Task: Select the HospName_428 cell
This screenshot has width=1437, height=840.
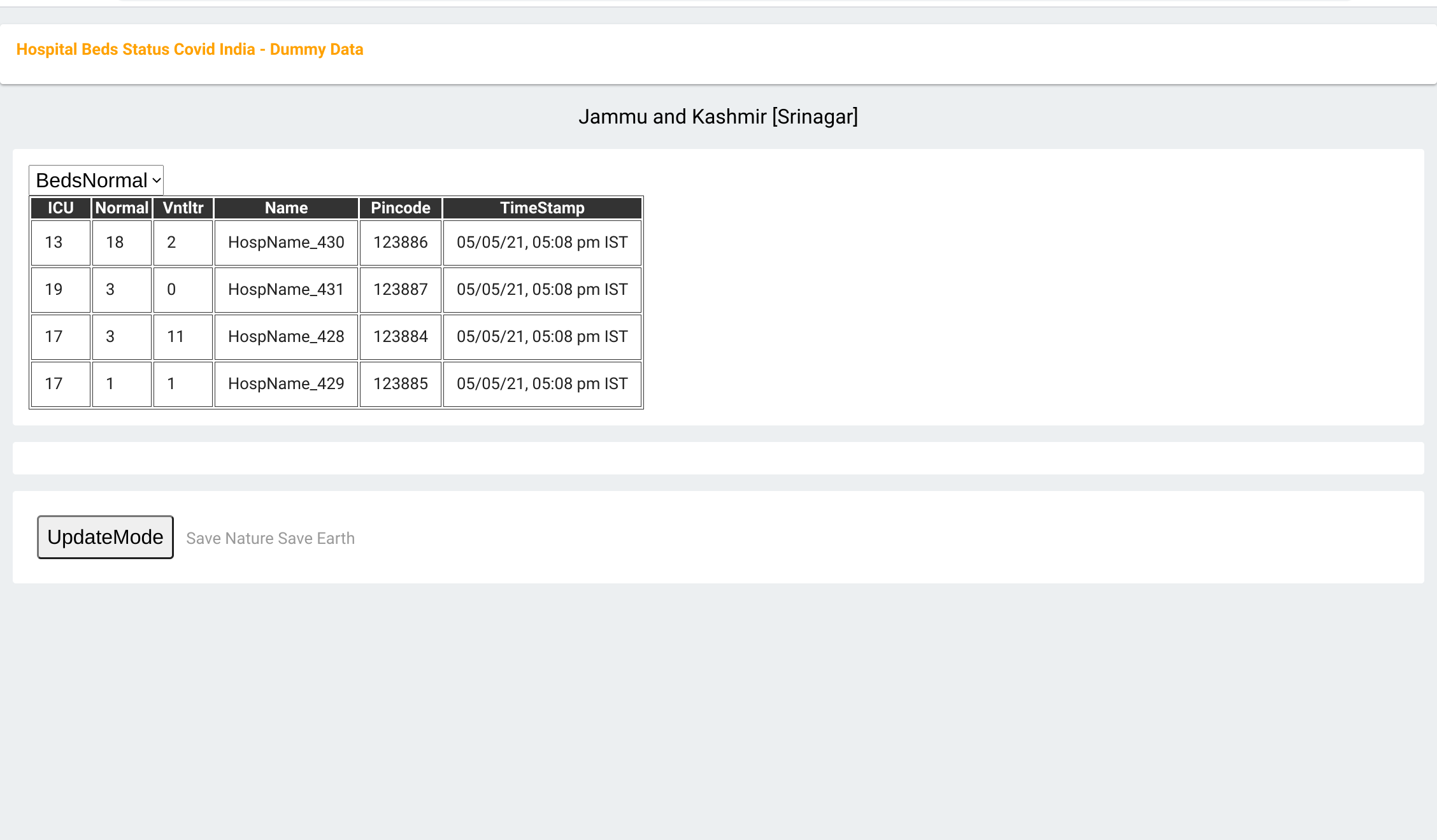Action: 286,337
